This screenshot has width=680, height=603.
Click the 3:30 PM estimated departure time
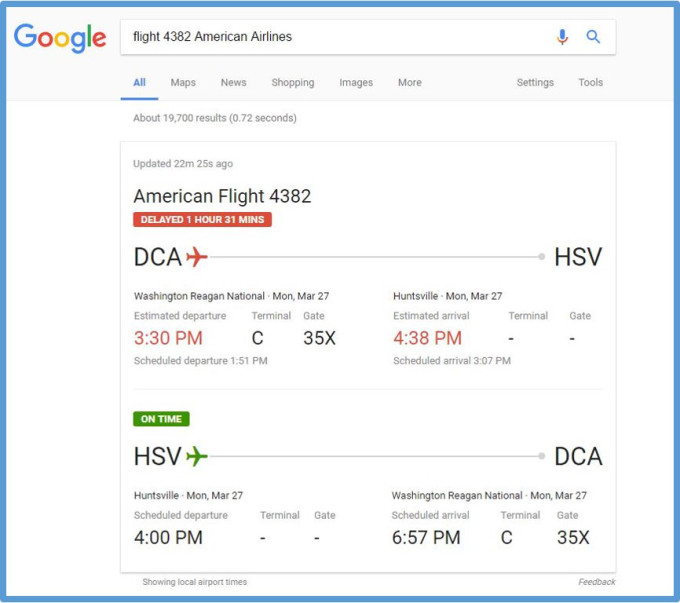coord(168,338)
